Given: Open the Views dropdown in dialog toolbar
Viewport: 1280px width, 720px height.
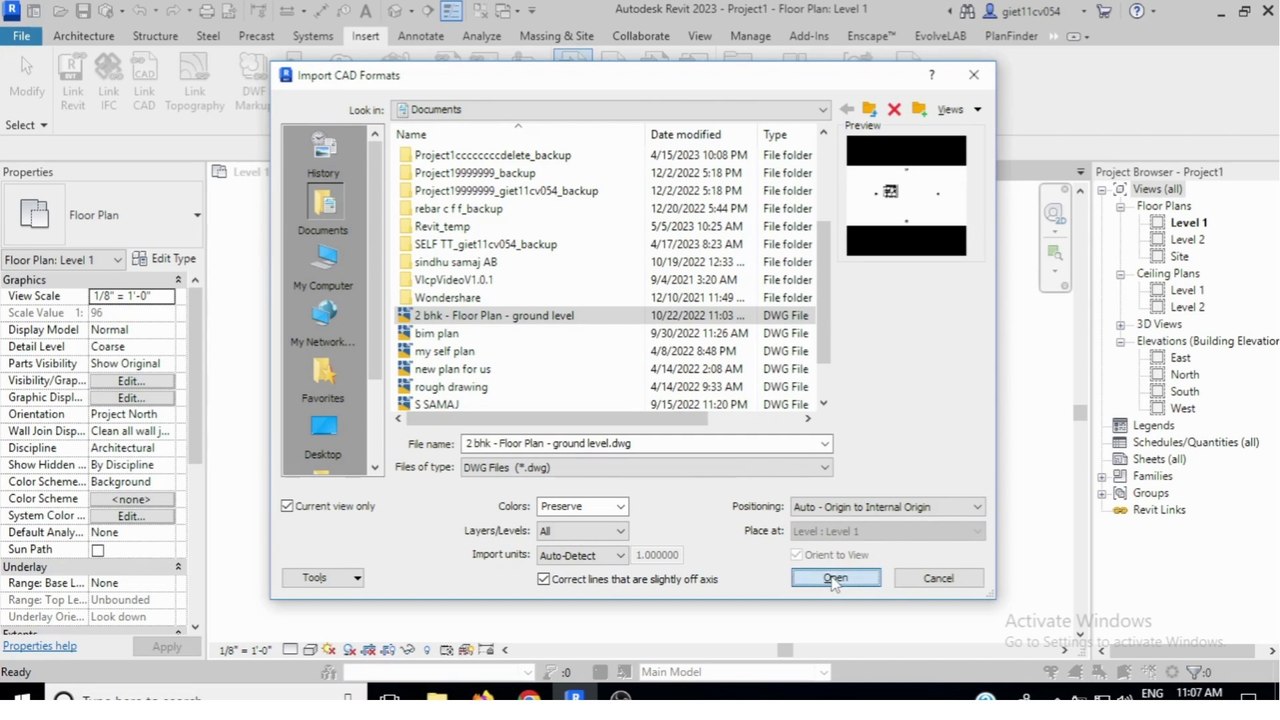Looking at the screenshot, I should point(960,109).
